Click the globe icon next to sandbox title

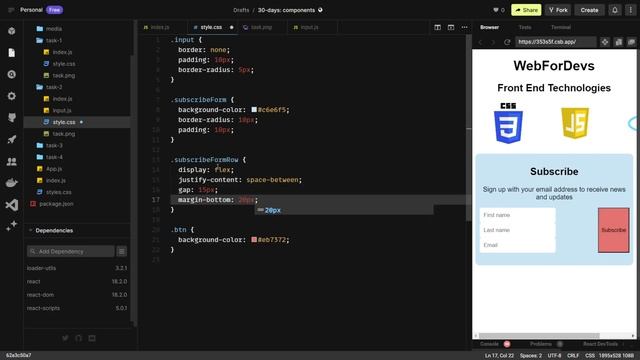pos(320,10)
